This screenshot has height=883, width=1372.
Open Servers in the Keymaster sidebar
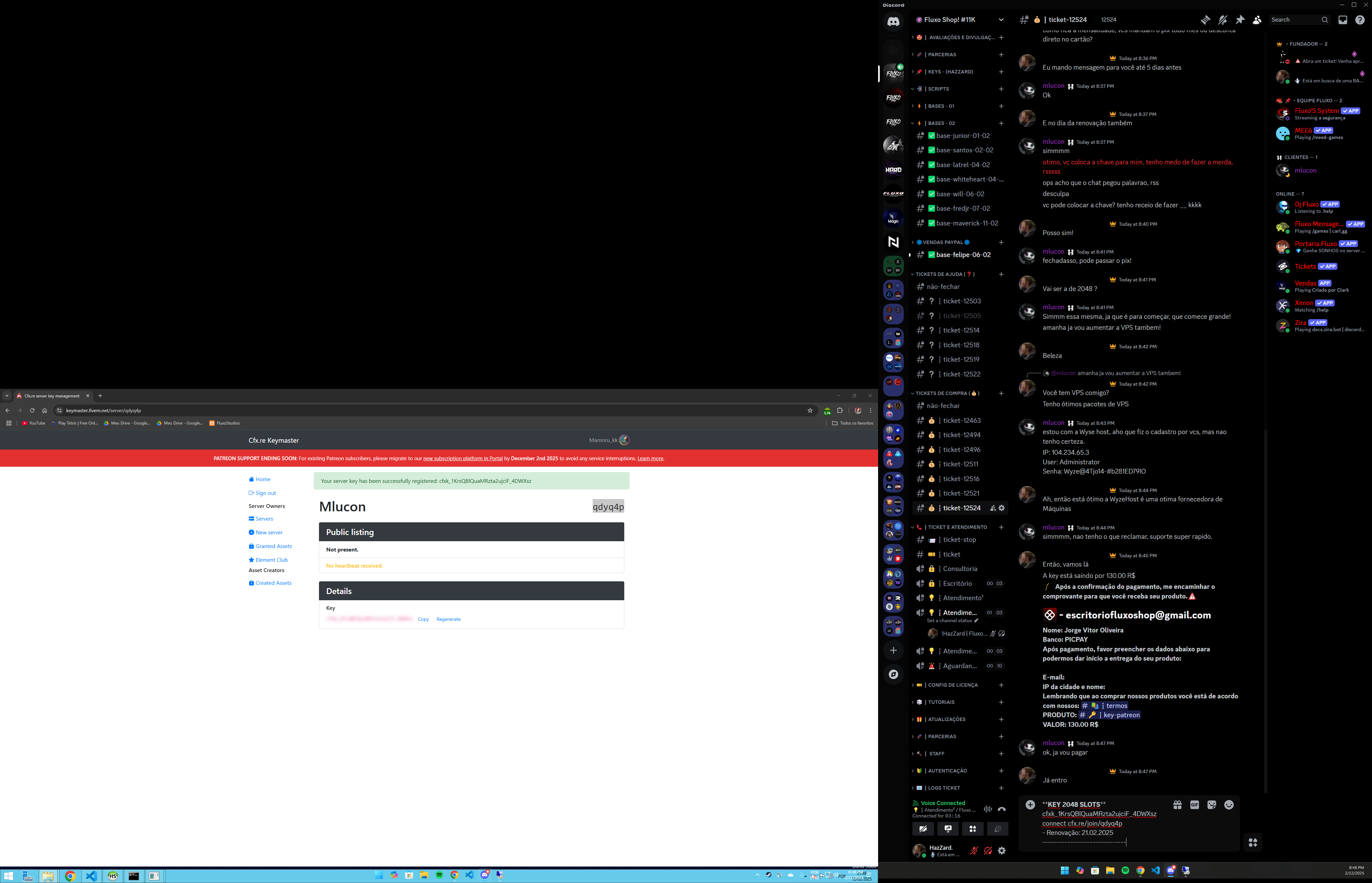pos(264,519)
